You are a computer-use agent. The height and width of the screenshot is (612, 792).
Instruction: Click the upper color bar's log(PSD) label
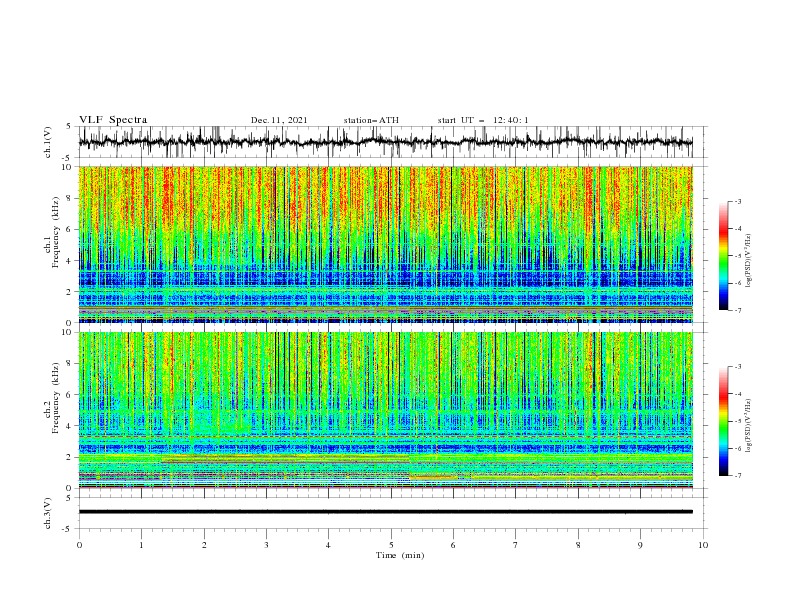tap(748, 261)
